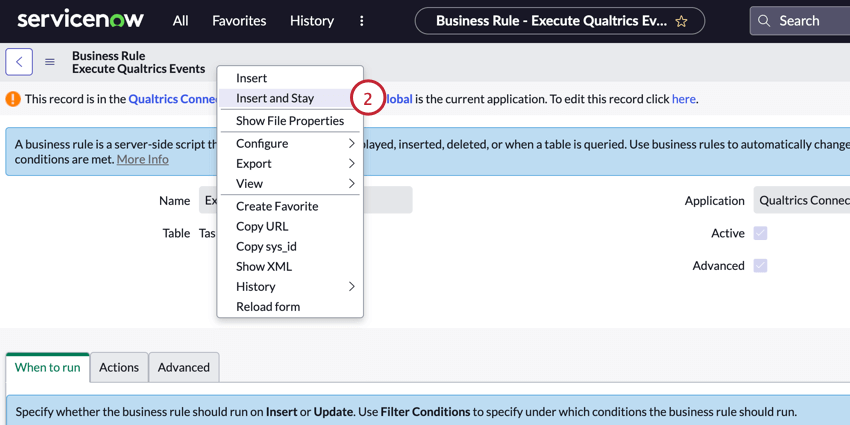Screen dimensions: 850x425
Task: Open the three-dot more menu in header
Action: click(362, 21)
